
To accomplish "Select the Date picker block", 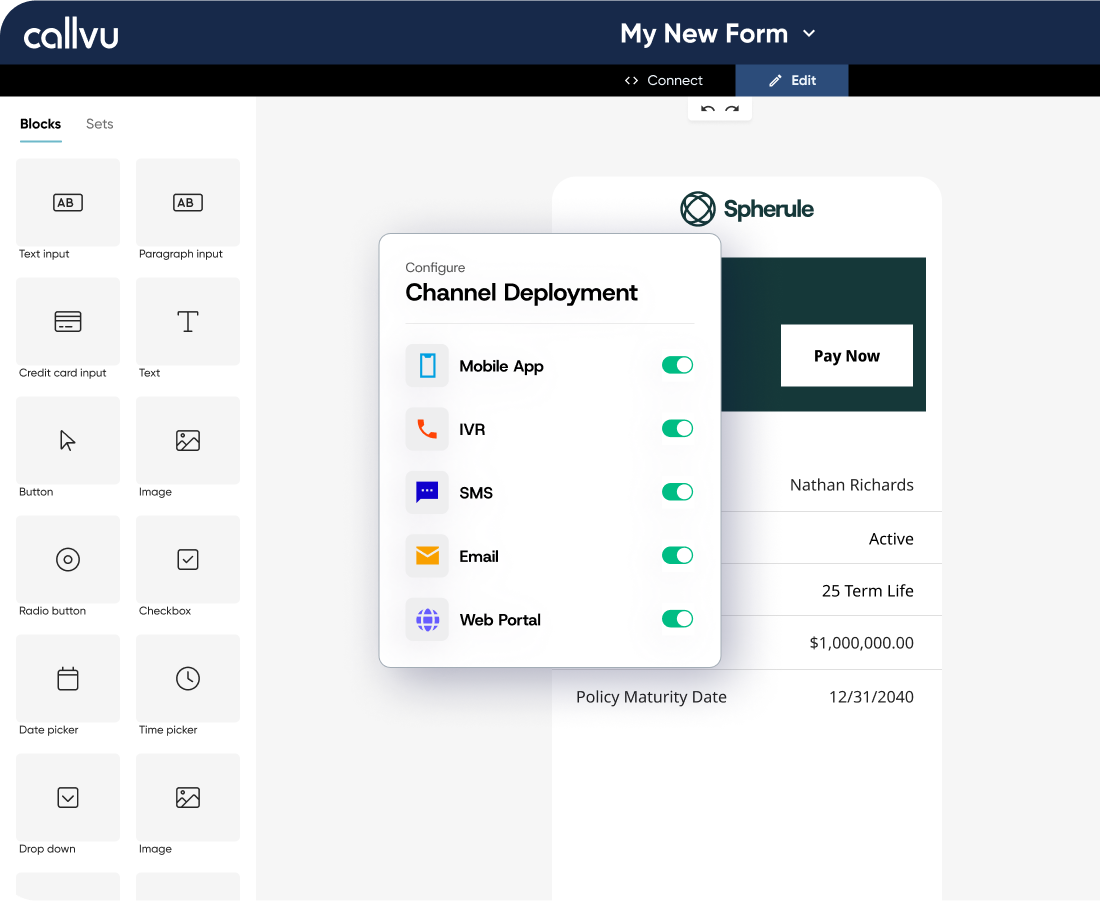I will 67,679.
